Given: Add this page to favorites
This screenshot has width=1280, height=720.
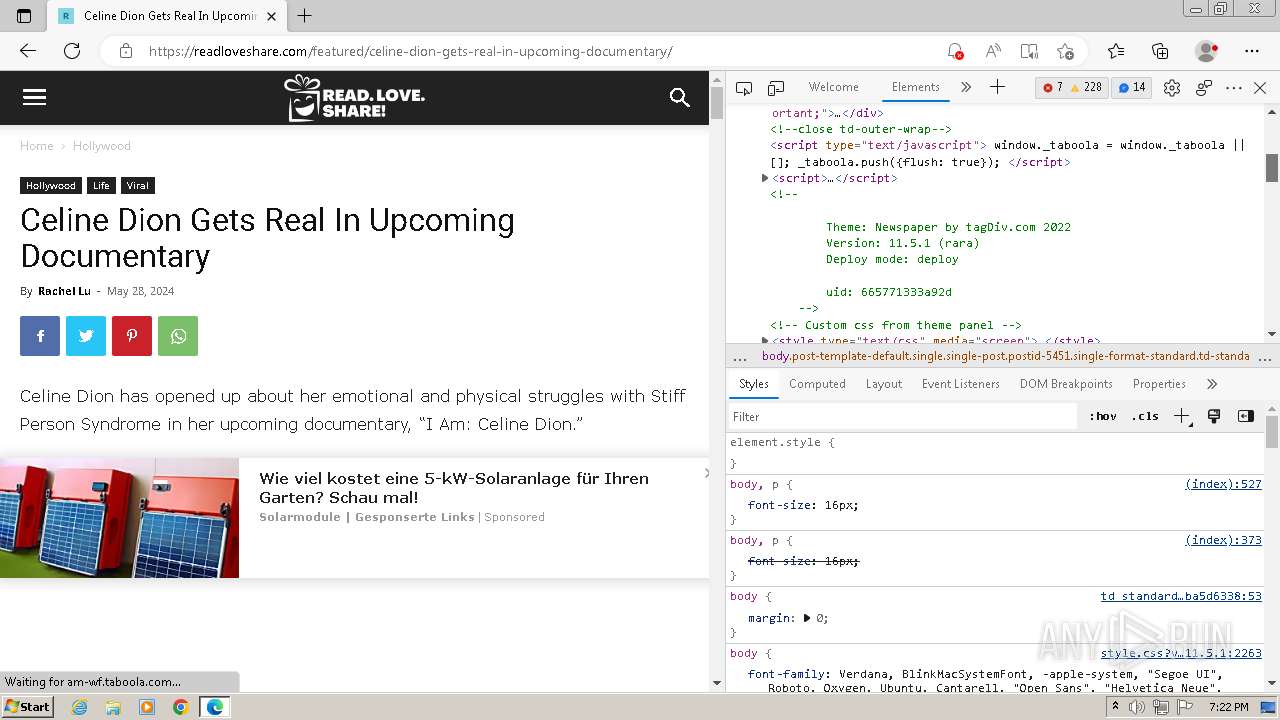Looking at the screenshot, I should coord(1065,51).
